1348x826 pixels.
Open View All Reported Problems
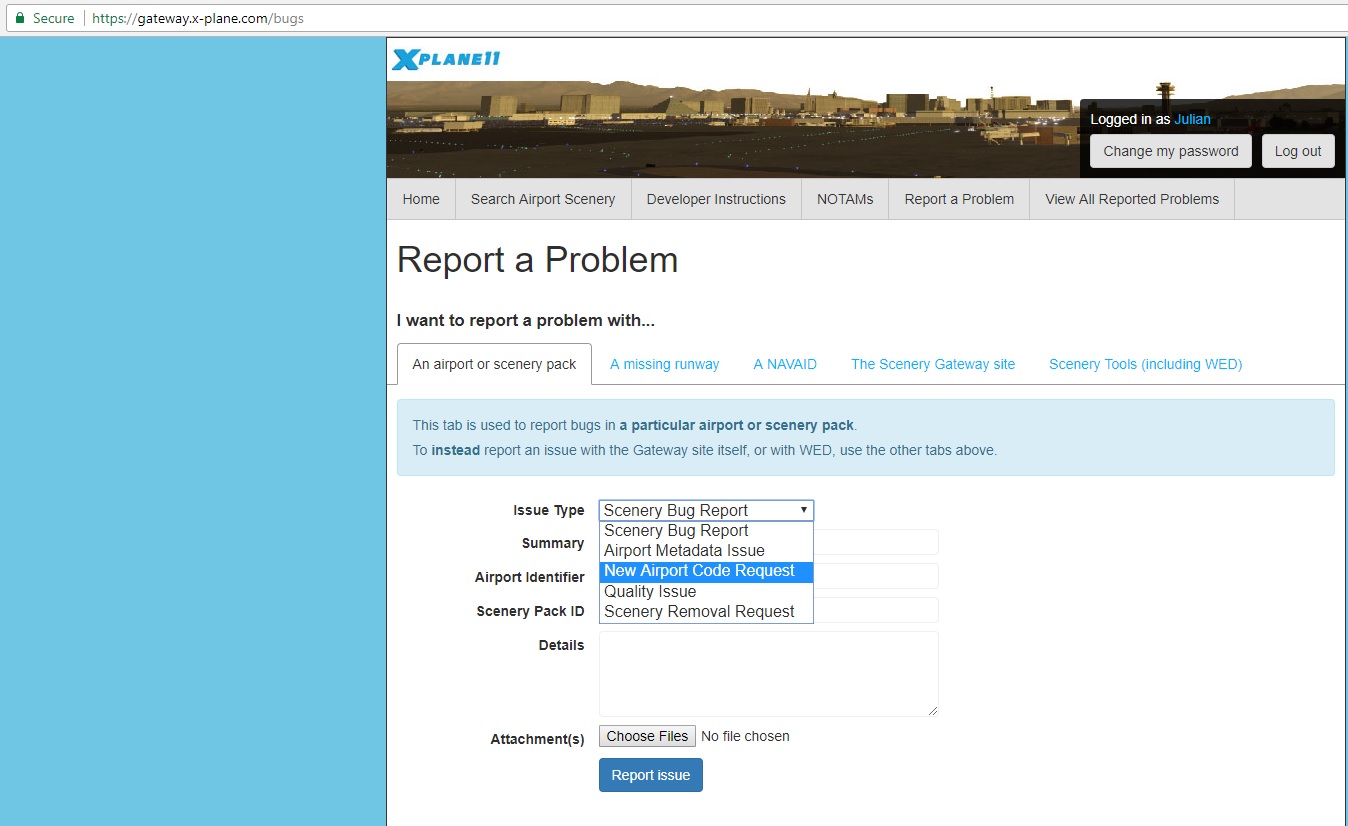(x=1132, y=199)
